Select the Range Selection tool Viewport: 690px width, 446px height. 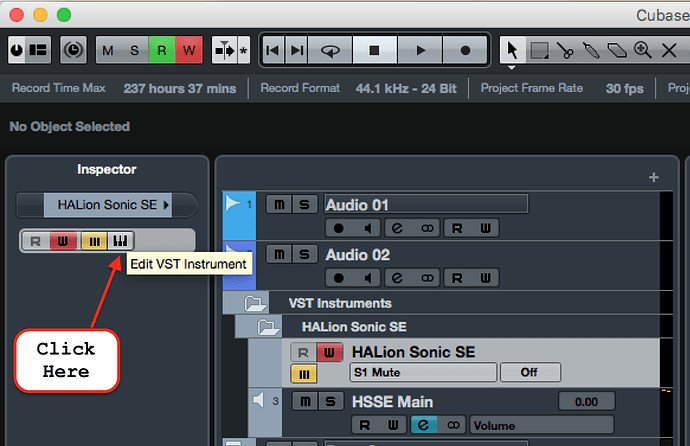coord(539,51)
